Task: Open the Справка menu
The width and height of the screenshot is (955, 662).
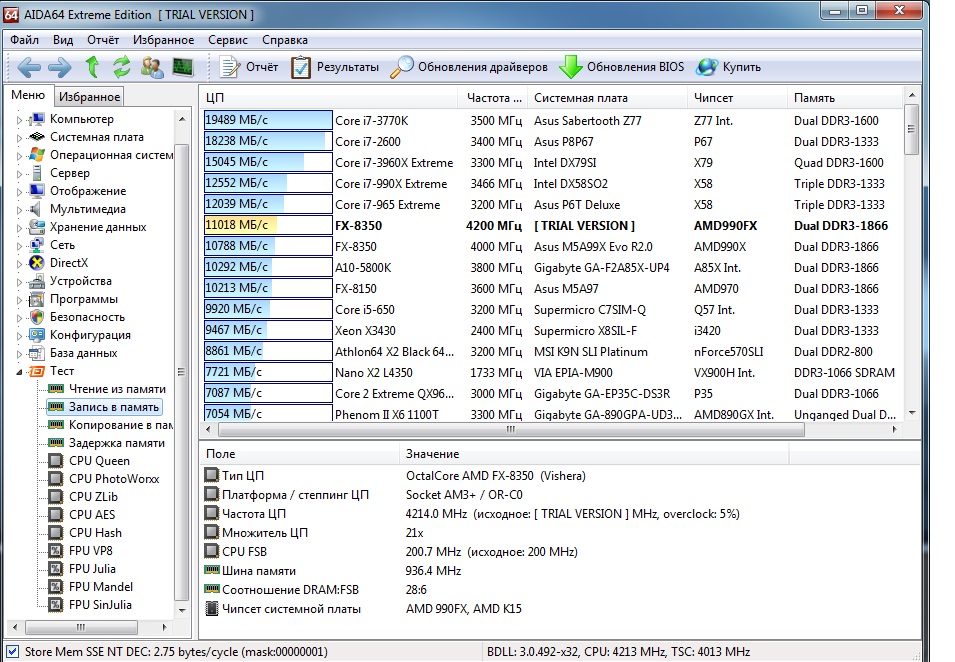Action: coord(284,40)
